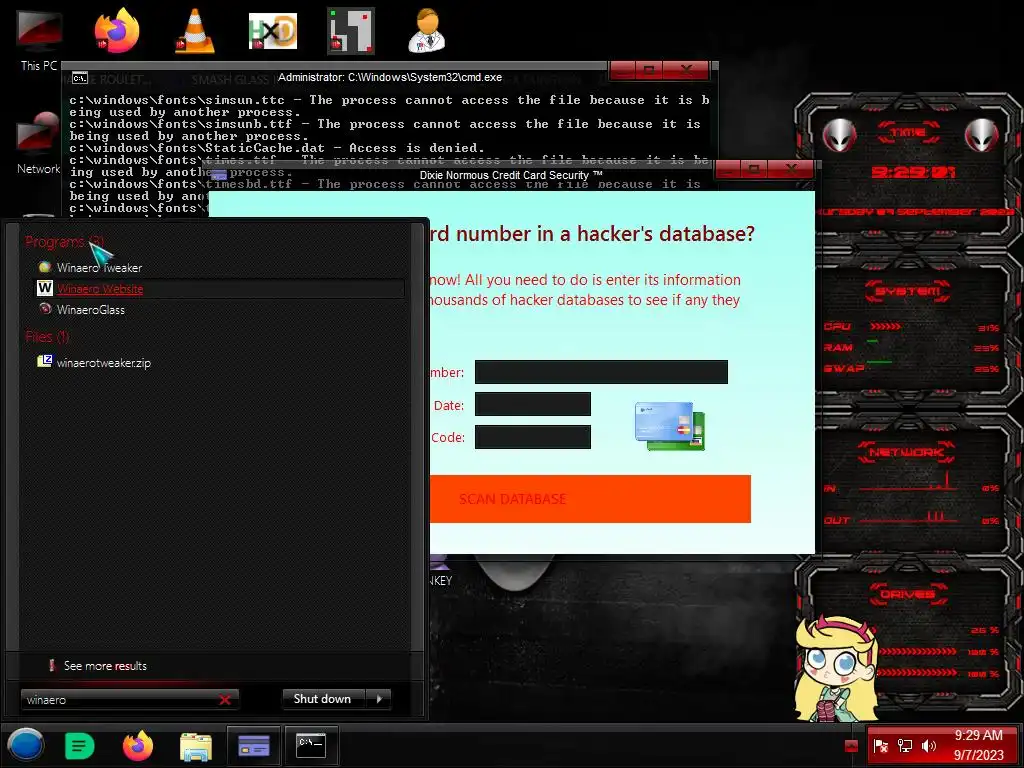Open HxD hex editor desktop shortcut
1024x768 pixels.
point(273,31)
